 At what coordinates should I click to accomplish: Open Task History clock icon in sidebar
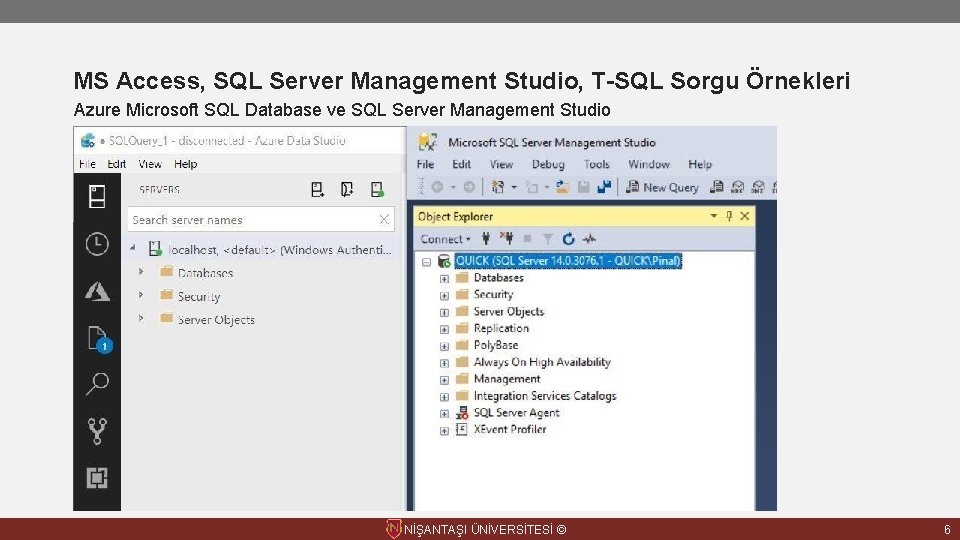pyautogui.click(x=97, y=244)
